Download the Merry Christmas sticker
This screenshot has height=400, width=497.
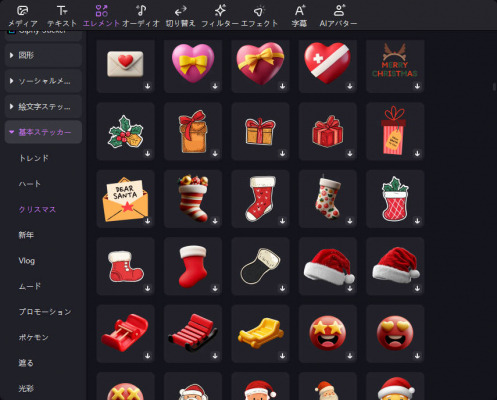tap(417, 86)
